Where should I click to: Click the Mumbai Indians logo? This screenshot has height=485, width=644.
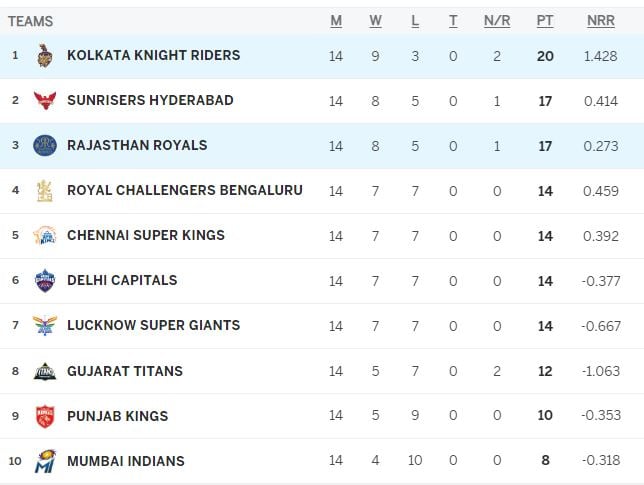tap(45, 461)
